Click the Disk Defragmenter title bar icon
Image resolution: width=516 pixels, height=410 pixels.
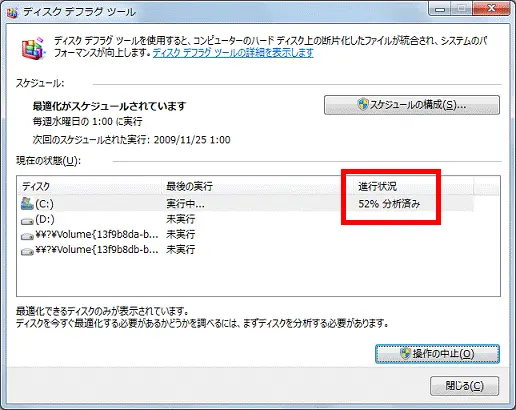pyautogui.click(x=12, y=13)
